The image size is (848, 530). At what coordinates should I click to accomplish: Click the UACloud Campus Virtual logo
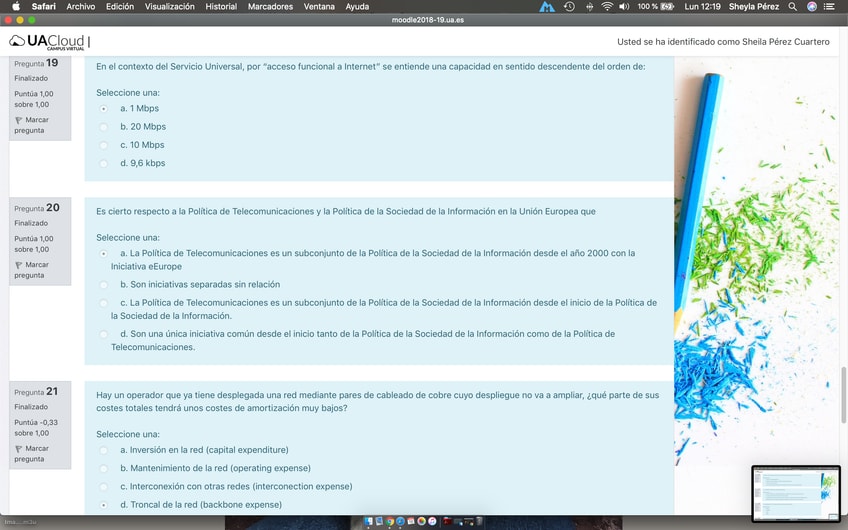(47, 42)
